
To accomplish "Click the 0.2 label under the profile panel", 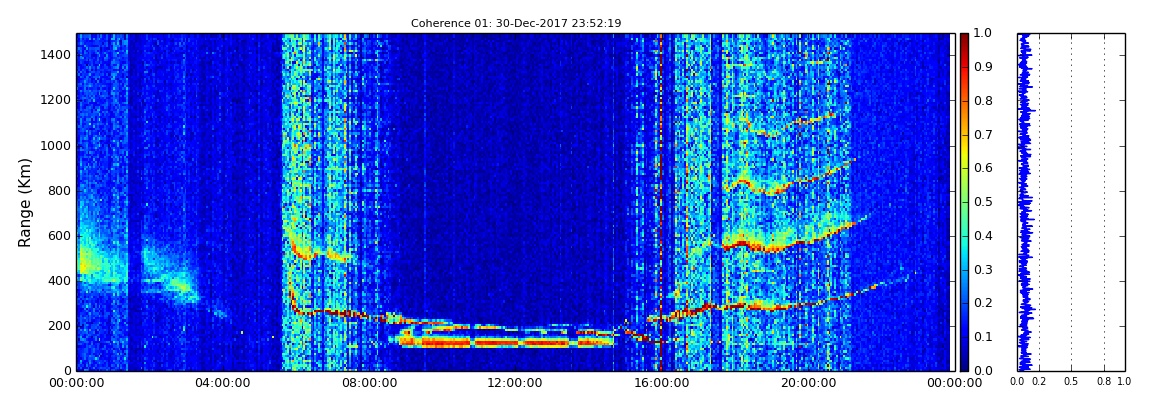I will point(1039,381).
